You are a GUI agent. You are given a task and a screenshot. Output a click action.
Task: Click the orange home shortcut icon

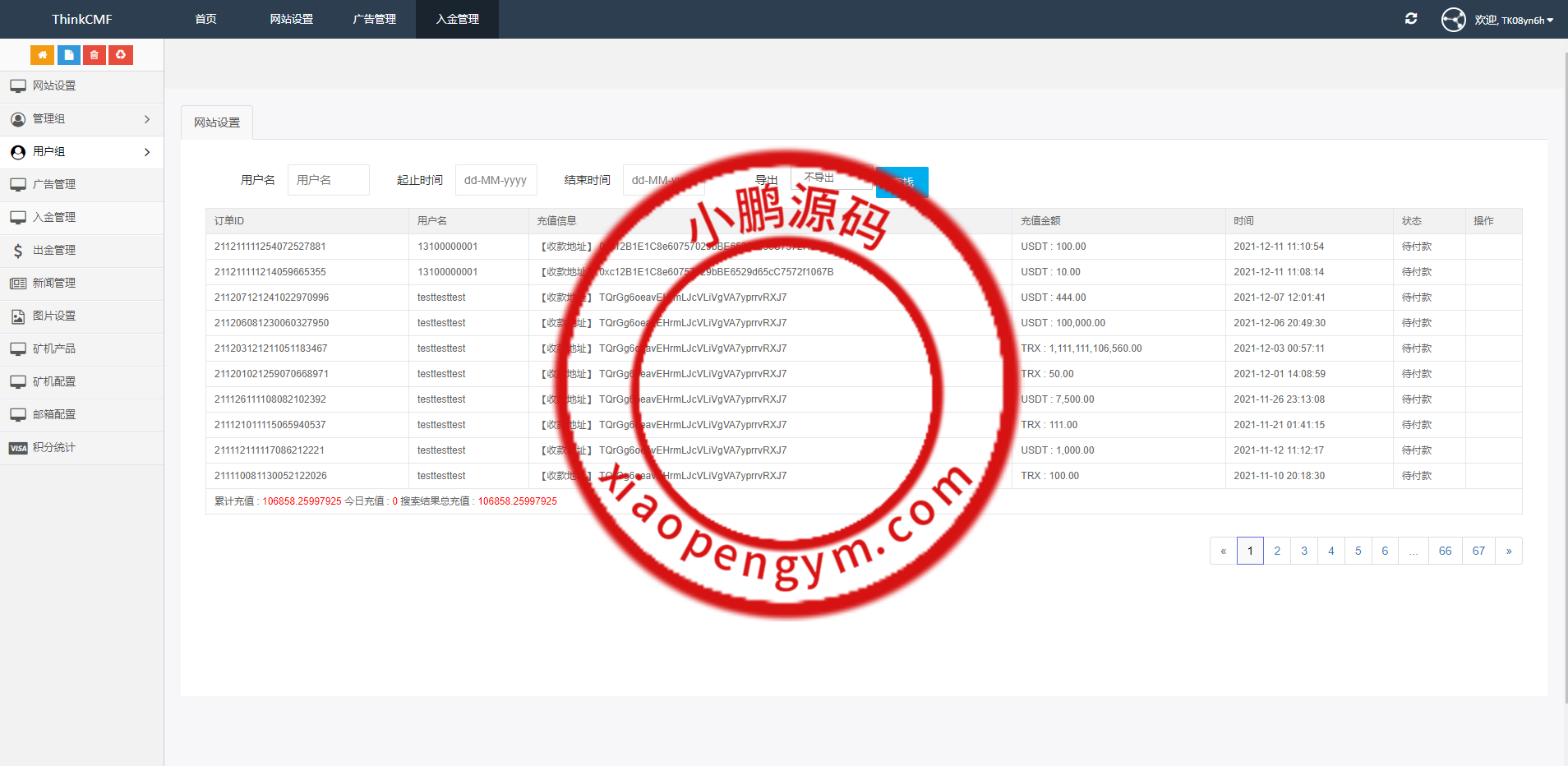tap(42, 54)
